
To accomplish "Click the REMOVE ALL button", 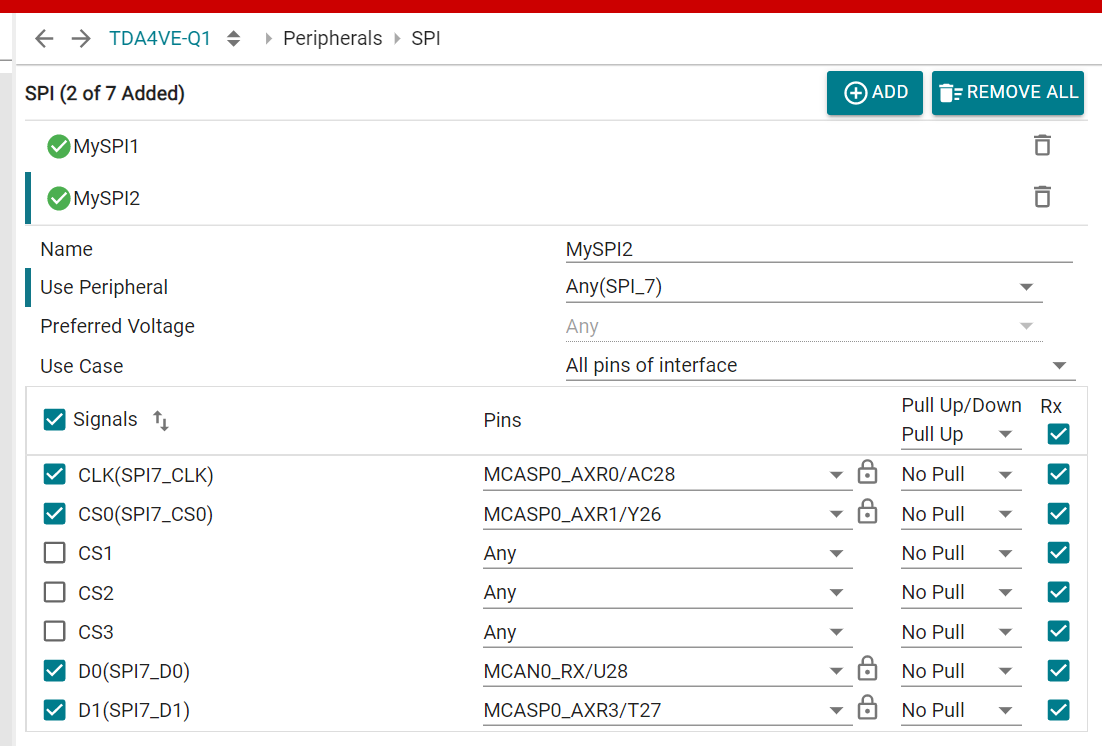I will (1008, 93).
